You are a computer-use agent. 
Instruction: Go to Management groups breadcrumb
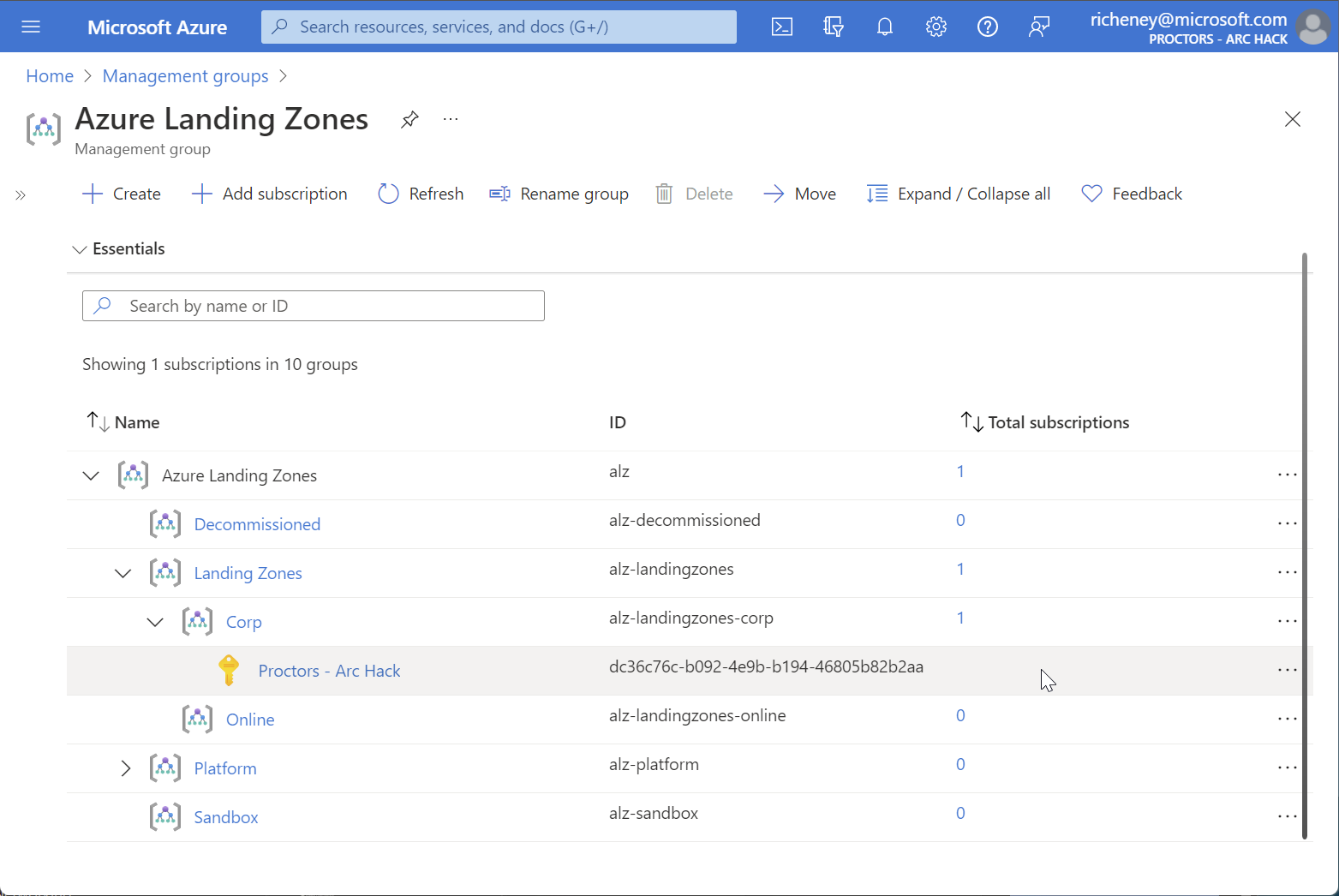185,76
